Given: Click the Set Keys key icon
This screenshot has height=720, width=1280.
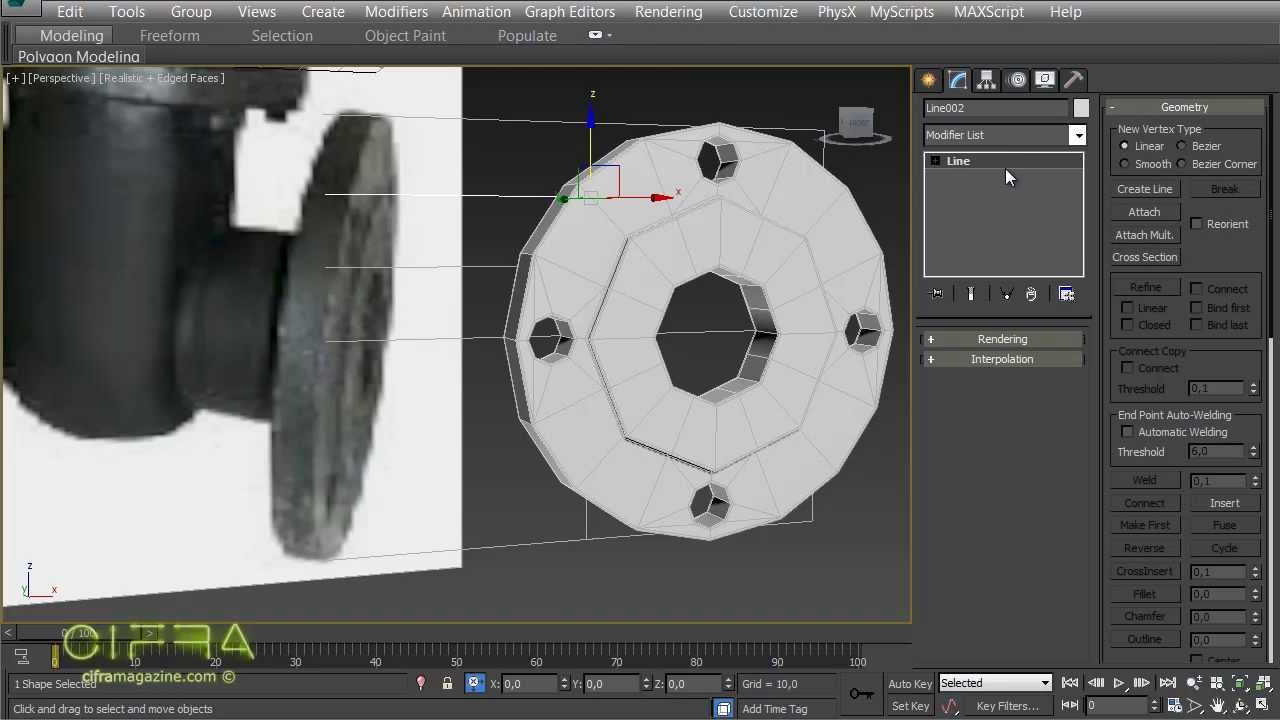Looking at the screenshot, I should click(x=861, y=693).
